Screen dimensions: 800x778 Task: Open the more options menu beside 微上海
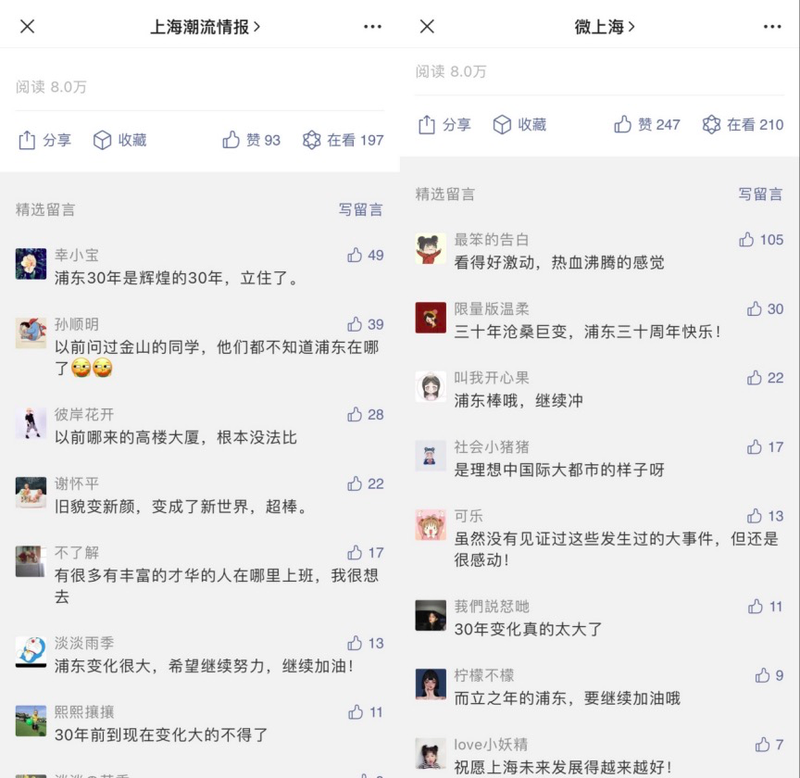point(772,27)
